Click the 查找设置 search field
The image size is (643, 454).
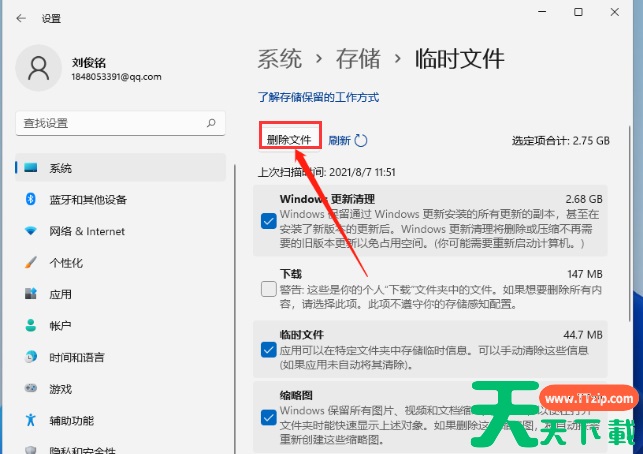110,122
